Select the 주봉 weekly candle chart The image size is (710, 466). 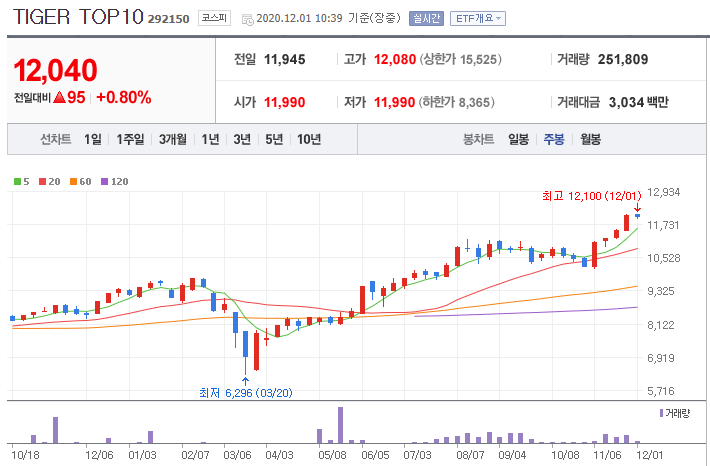click(554, 139)
